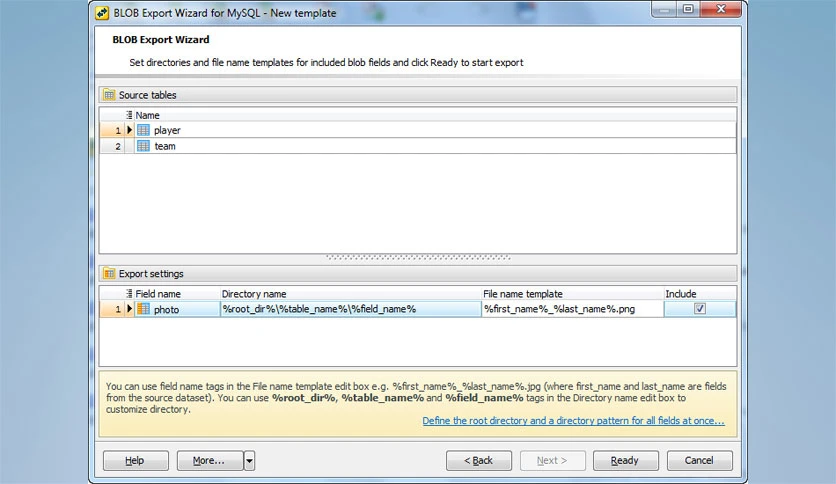Open the define root directory link
836x484 pixels.
[573, 421]
